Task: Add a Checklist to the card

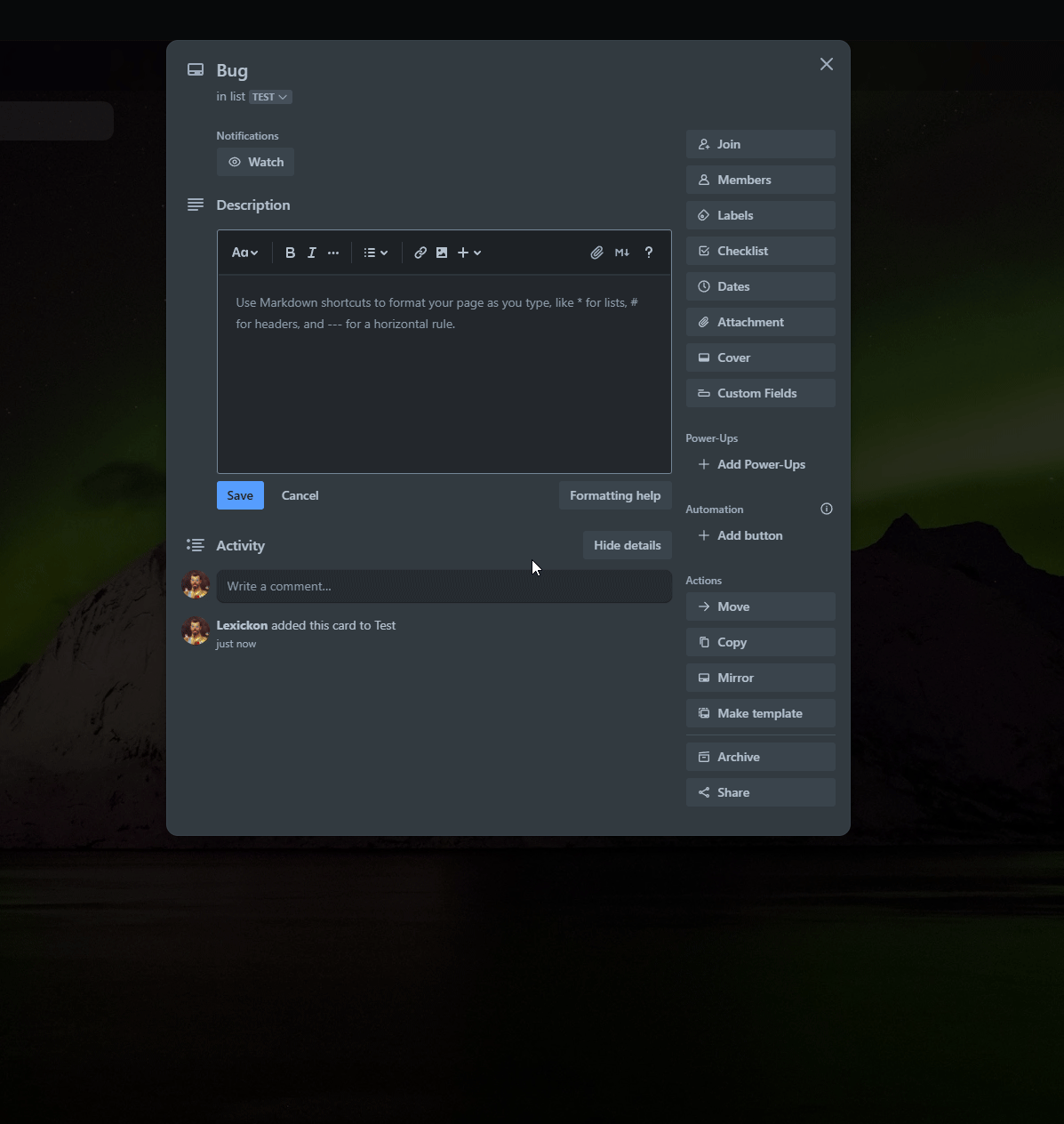Action: tap(761, 251)
